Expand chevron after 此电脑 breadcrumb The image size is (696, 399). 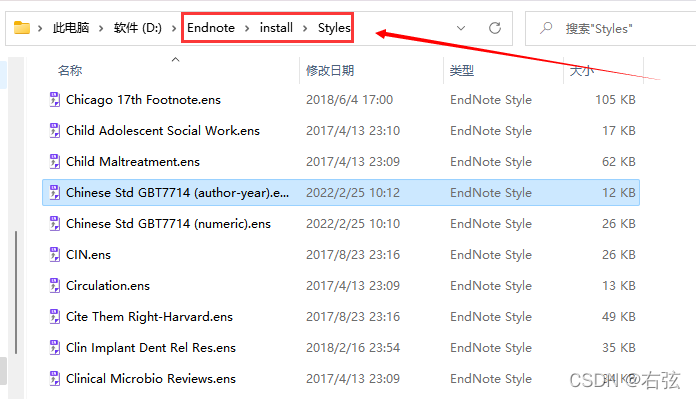click(x=101, y=28)
